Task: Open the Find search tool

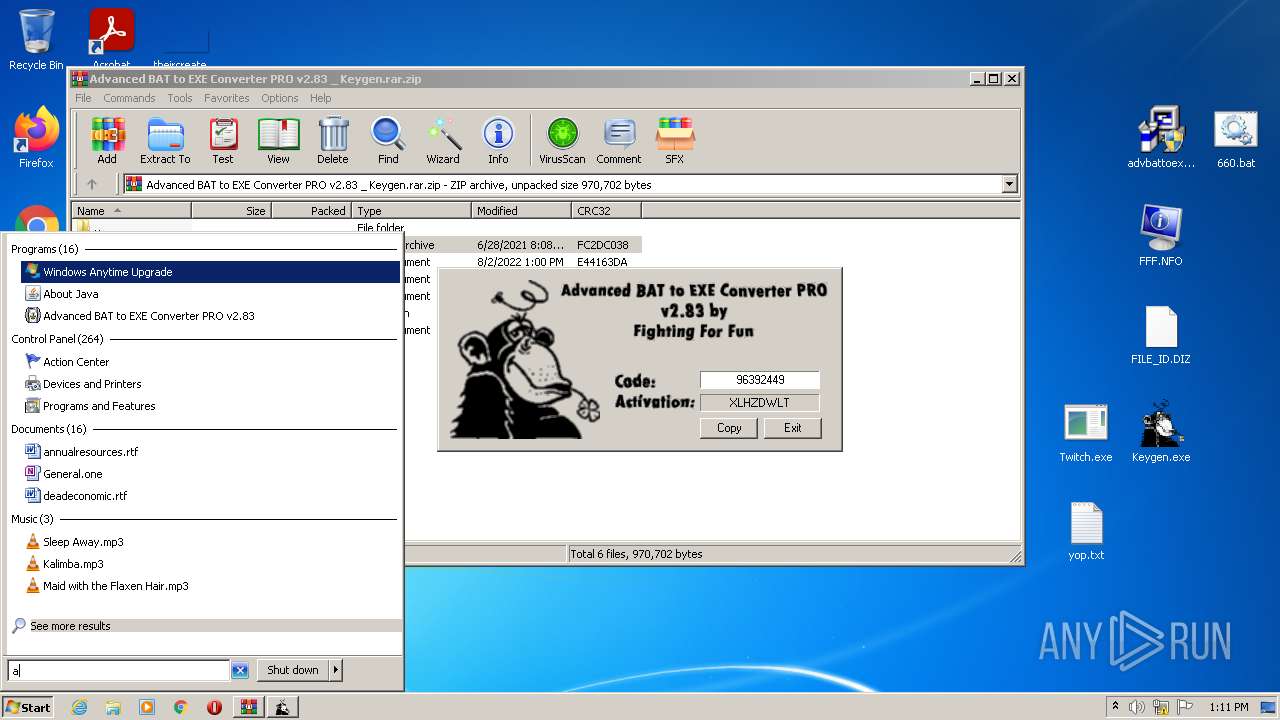Action: click(x=388, y=140)
